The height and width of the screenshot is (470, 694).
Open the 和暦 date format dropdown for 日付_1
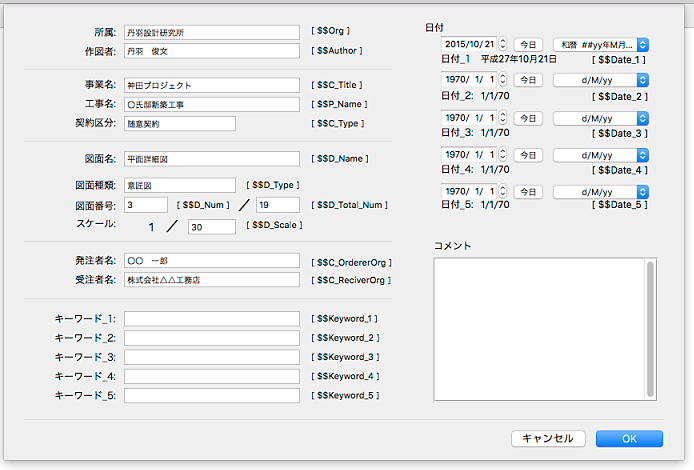pos(601,45)
